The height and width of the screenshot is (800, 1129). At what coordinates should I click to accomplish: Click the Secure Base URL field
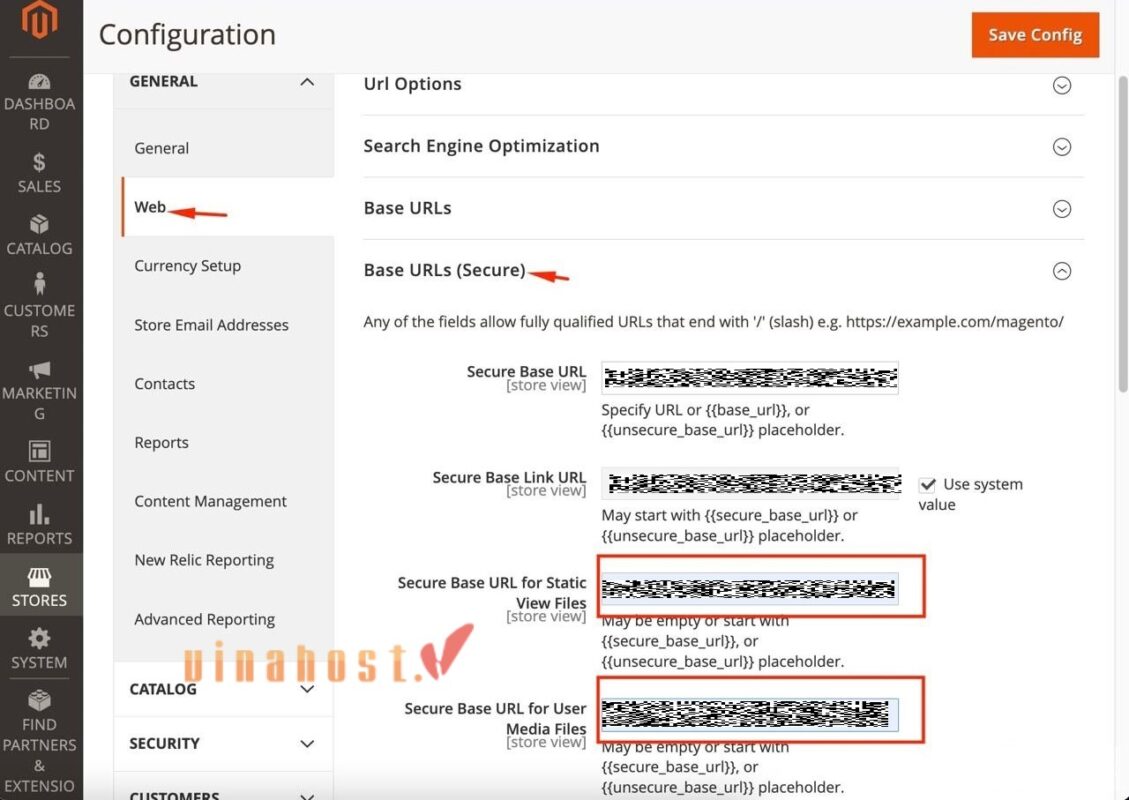coord(749,378)
